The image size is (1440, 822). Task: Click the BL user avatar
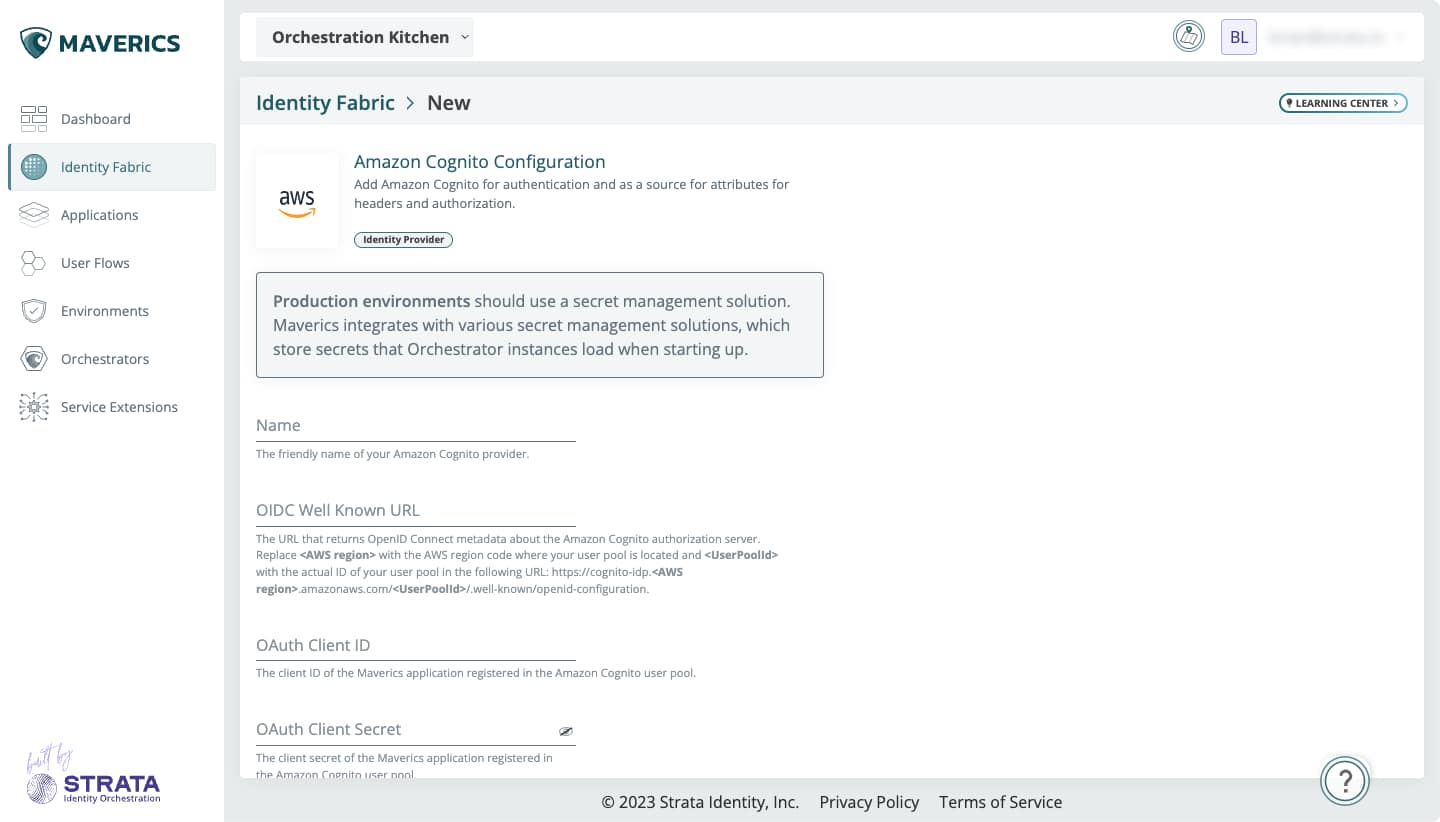point(1239,37)
